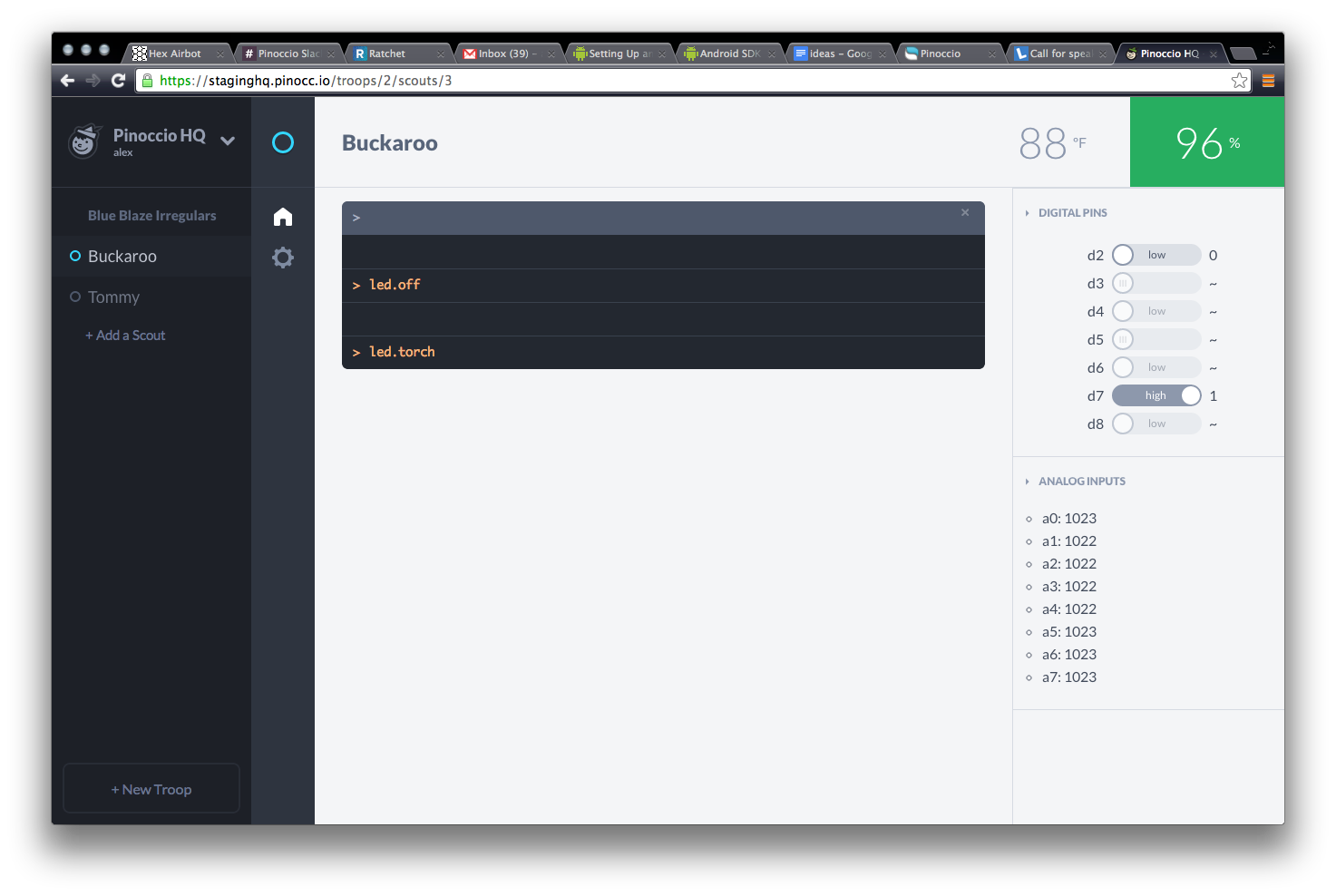Screen dimensions: 1336x896
Task: Switch digital pin d7 to low
Action: point(1156,395)
